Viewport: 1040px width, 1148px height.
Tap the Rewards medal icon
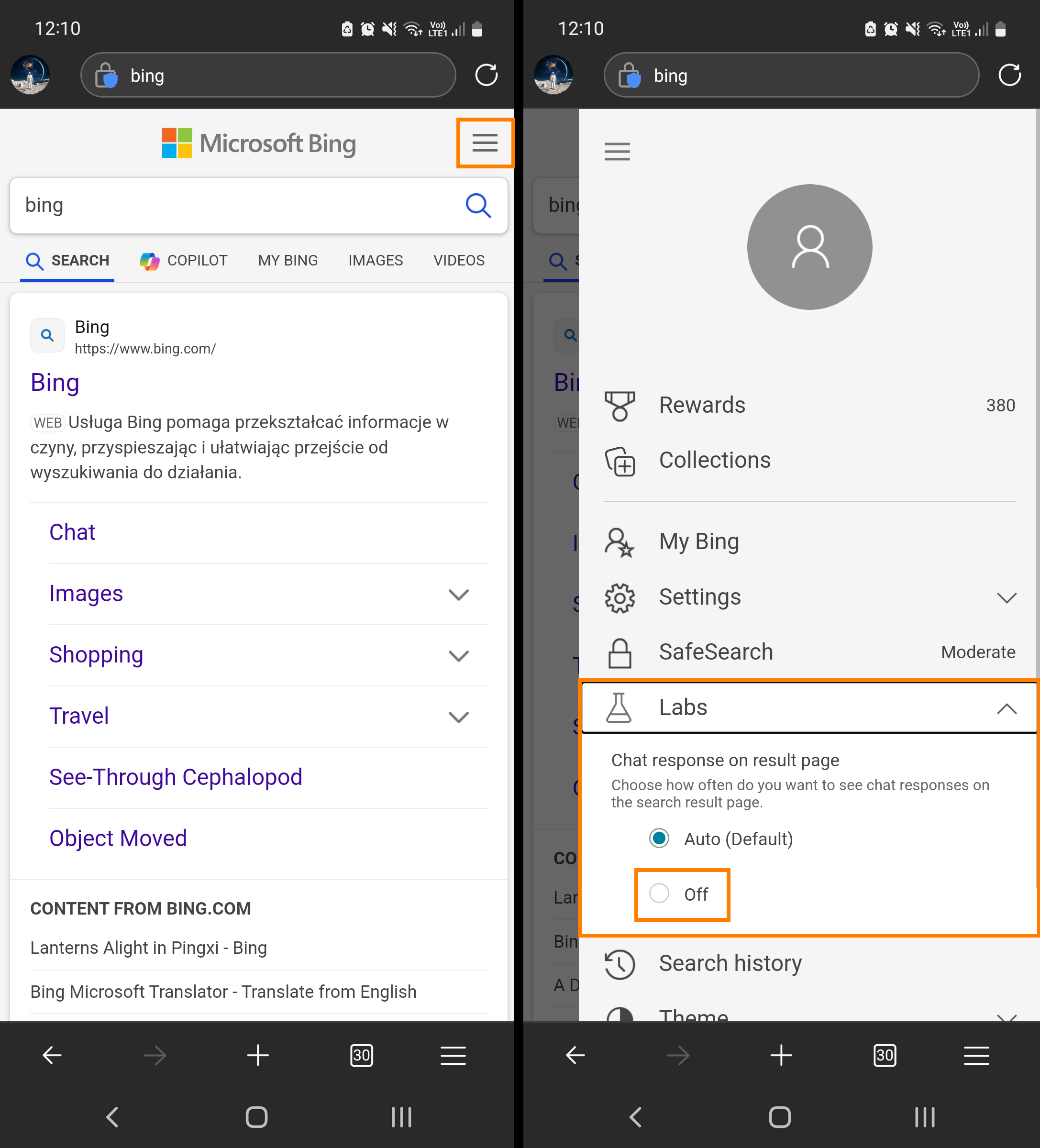point(620,406)
